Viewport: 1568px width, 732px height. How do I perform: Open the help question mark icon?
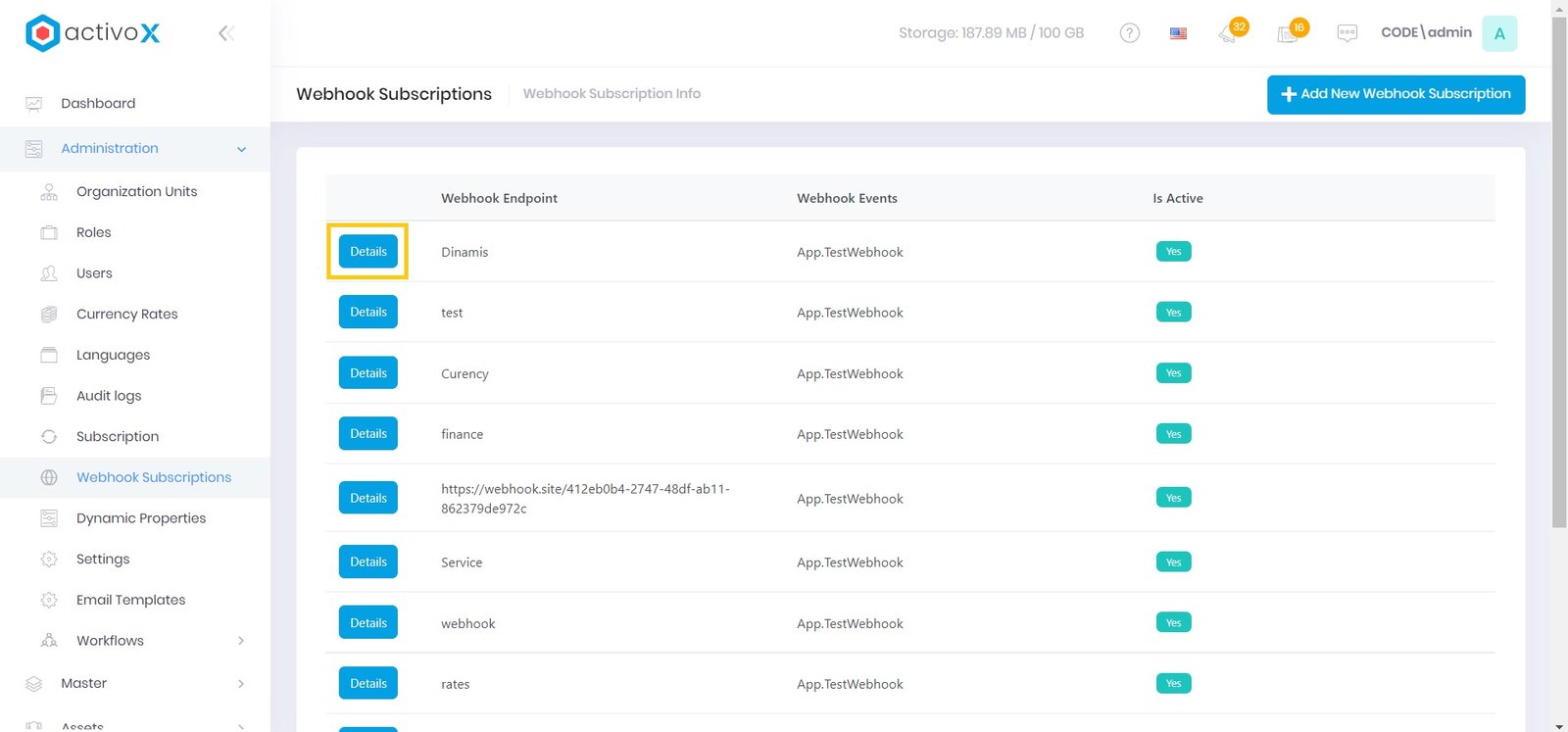pos(1129,33)
